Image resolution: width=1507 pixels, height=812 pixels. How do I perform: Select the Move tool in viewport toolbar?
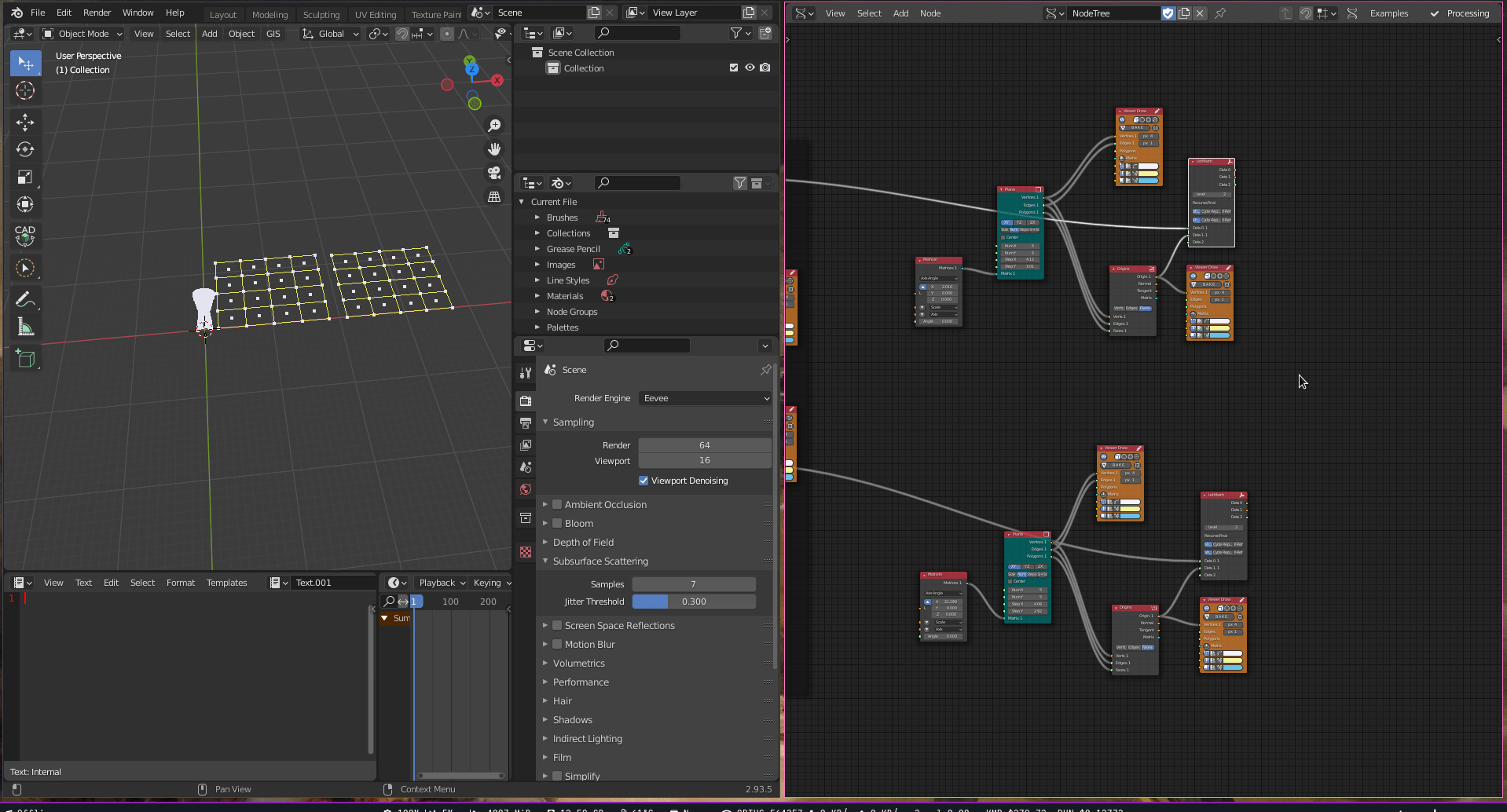pyautogui.click(x=25, y=122)
